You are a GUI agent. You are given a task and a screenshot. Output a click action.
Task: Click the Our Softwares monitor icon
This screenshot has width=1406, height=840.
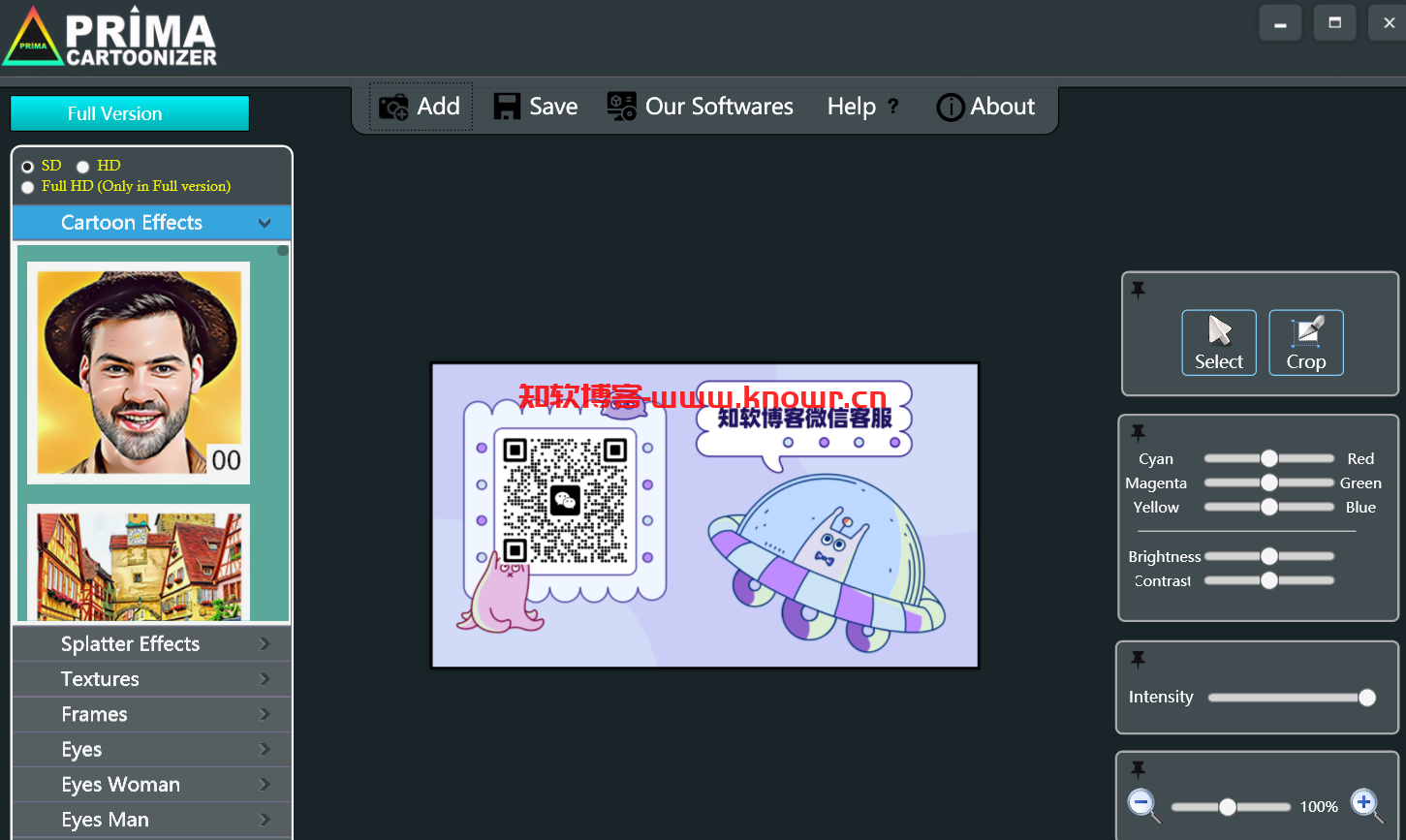click(x=621, y=107)
